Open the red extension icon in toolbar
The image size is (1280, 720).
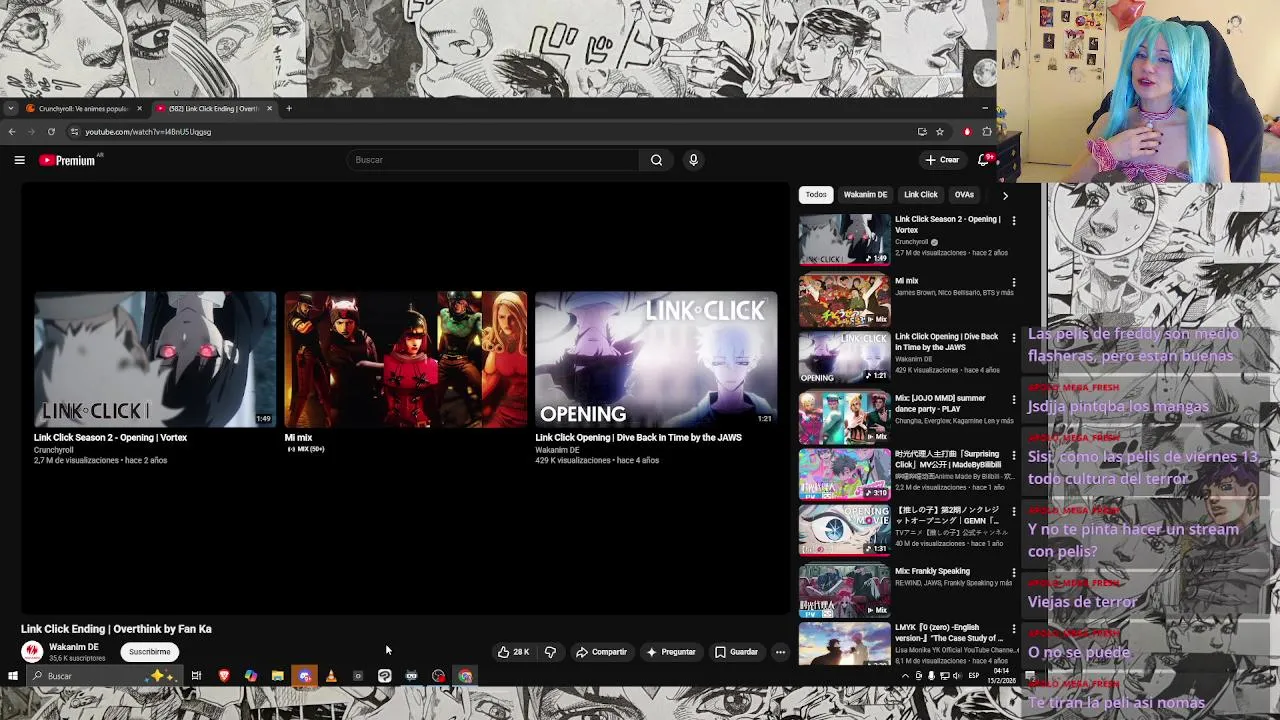pos(967,131)
